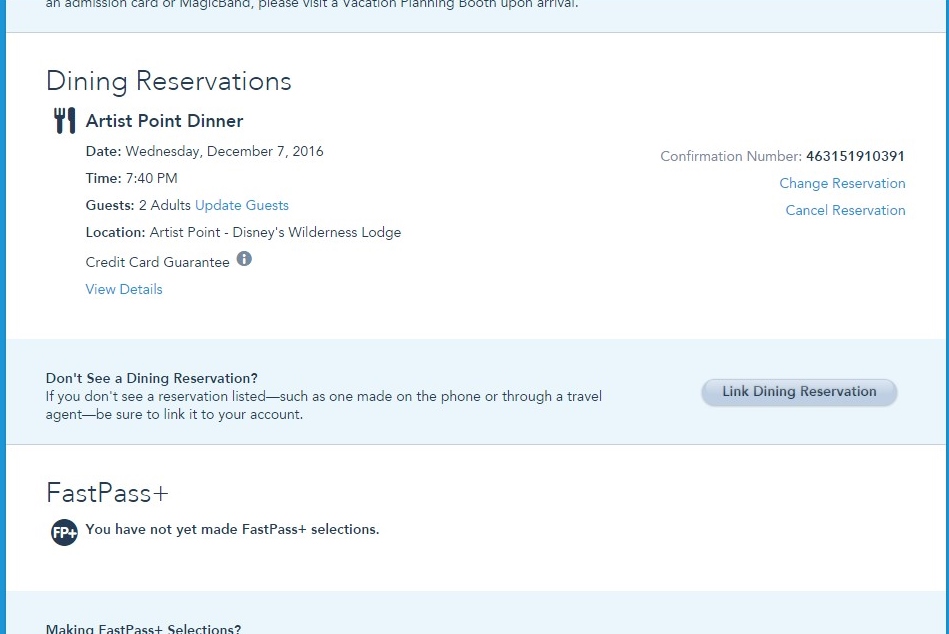The width and height of the screenshot is (949, 634).
Task: Click the "Don't See a Dining Reservation?" heading
Action: tap(151, 378)
